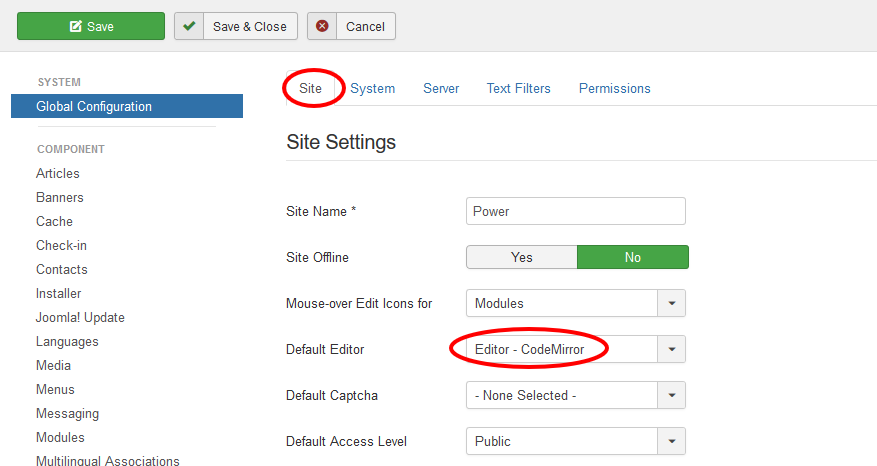Click the Site Name input field
877x466 pixels.
click(x=575, y=211)
